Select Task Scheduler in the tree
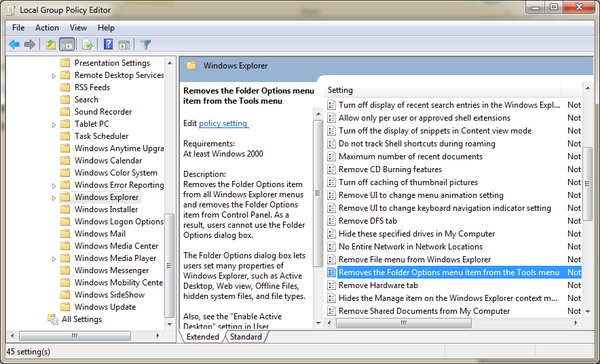 [101, 136]
